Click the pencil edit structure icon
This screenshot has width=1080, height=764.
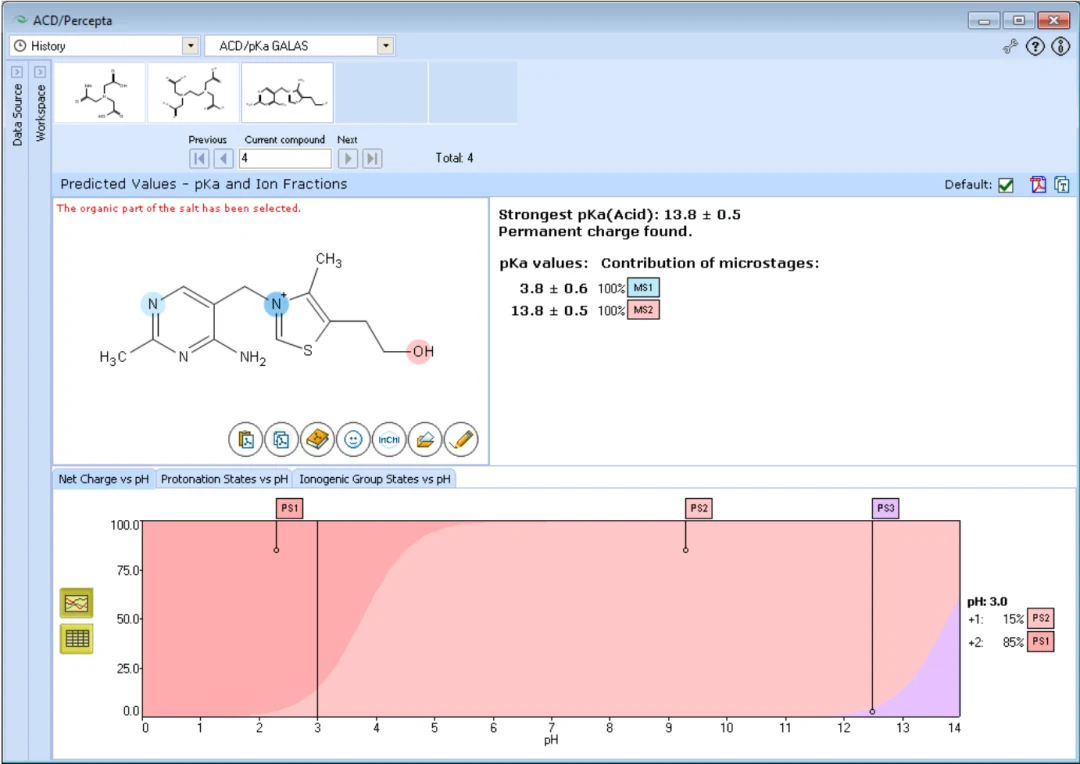pyautogui.click(x=461, y=440)
